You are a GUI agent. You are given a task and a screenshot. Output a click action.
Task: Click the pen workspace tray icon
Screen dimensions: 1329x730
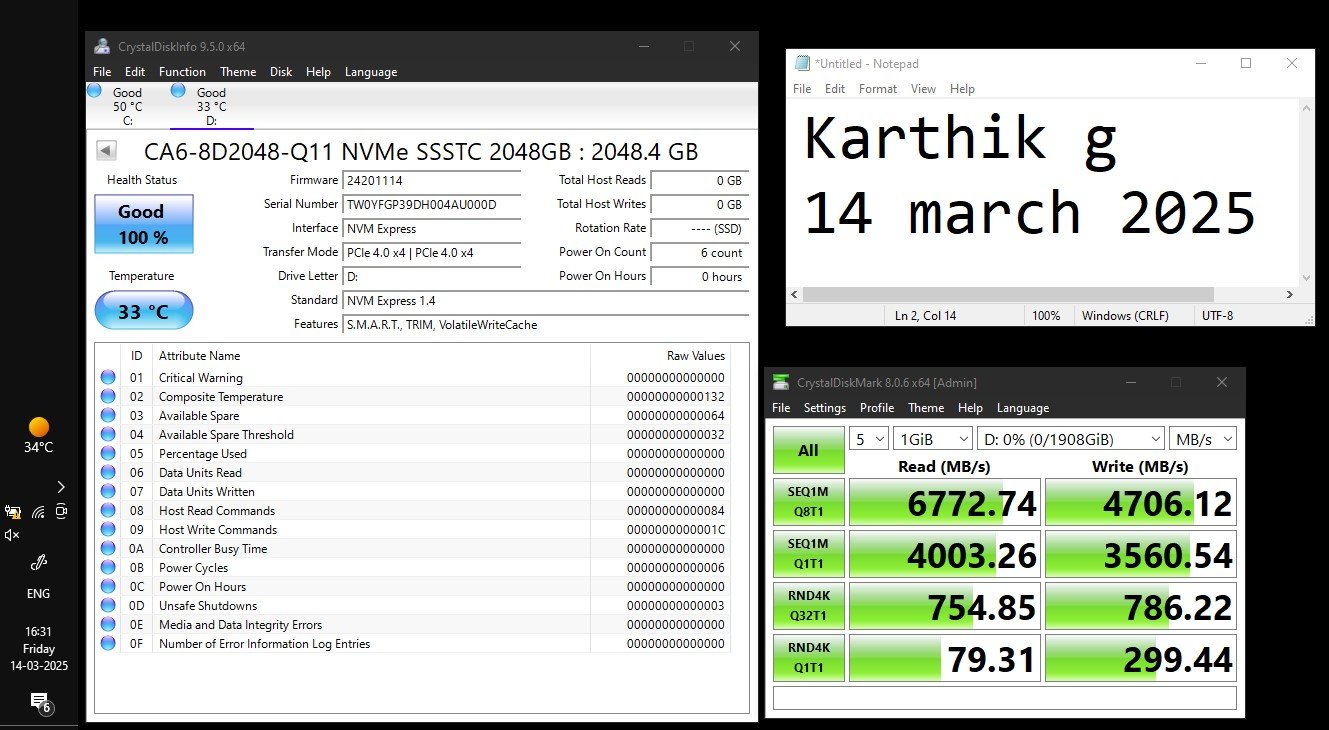click(x=38, y=561)
